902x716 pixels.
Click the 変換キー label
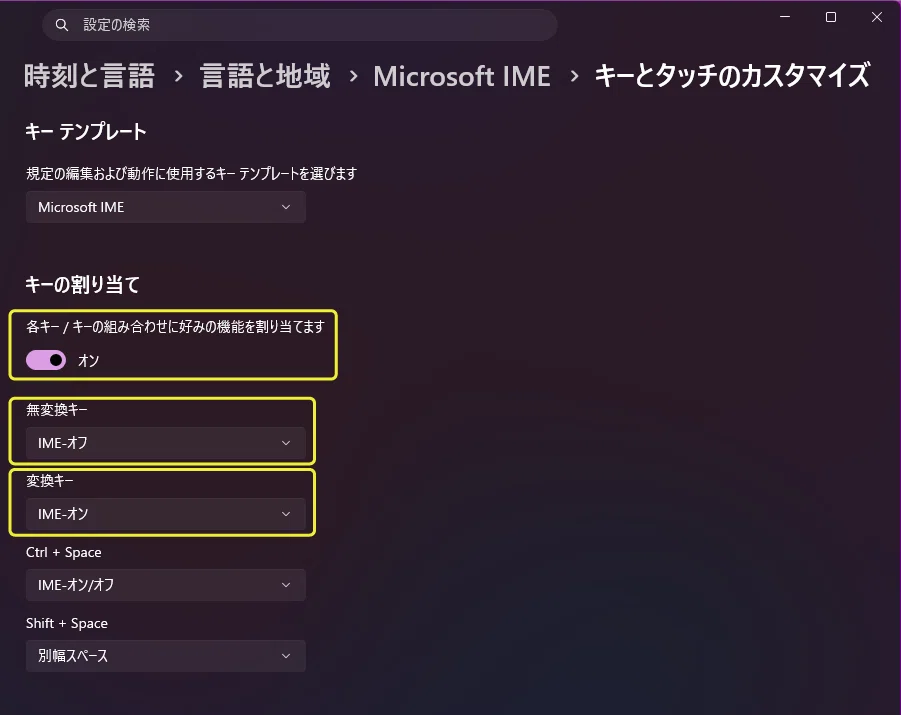tap(49, 480)
